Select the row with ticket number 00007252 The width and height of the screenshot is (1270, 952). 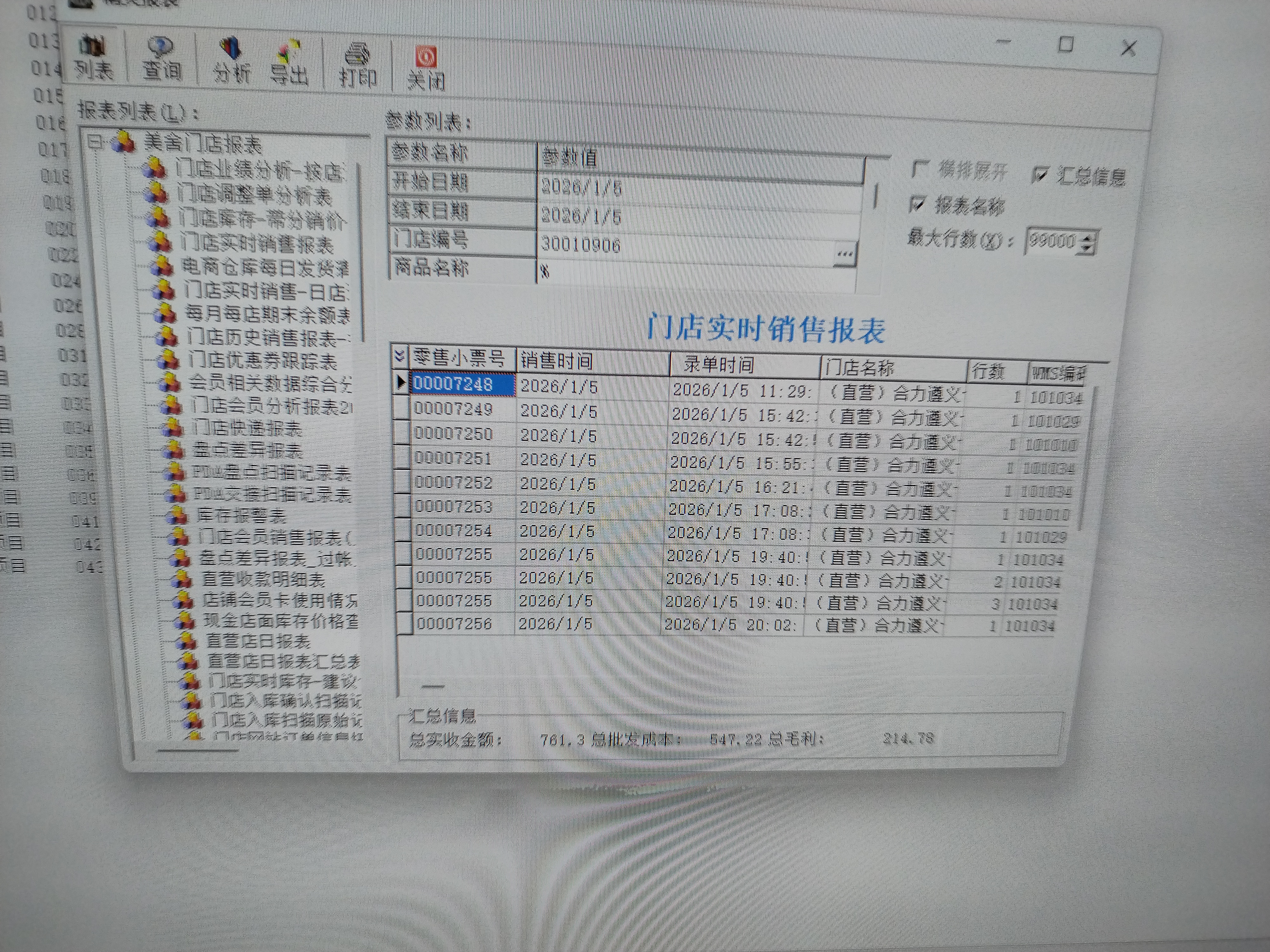453,483
